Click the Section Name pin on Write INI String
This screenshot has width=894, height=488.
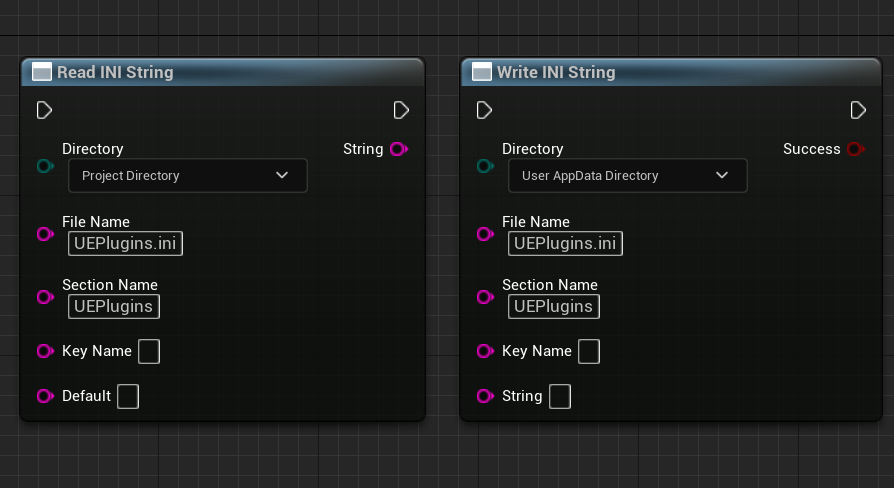(485, 297)
